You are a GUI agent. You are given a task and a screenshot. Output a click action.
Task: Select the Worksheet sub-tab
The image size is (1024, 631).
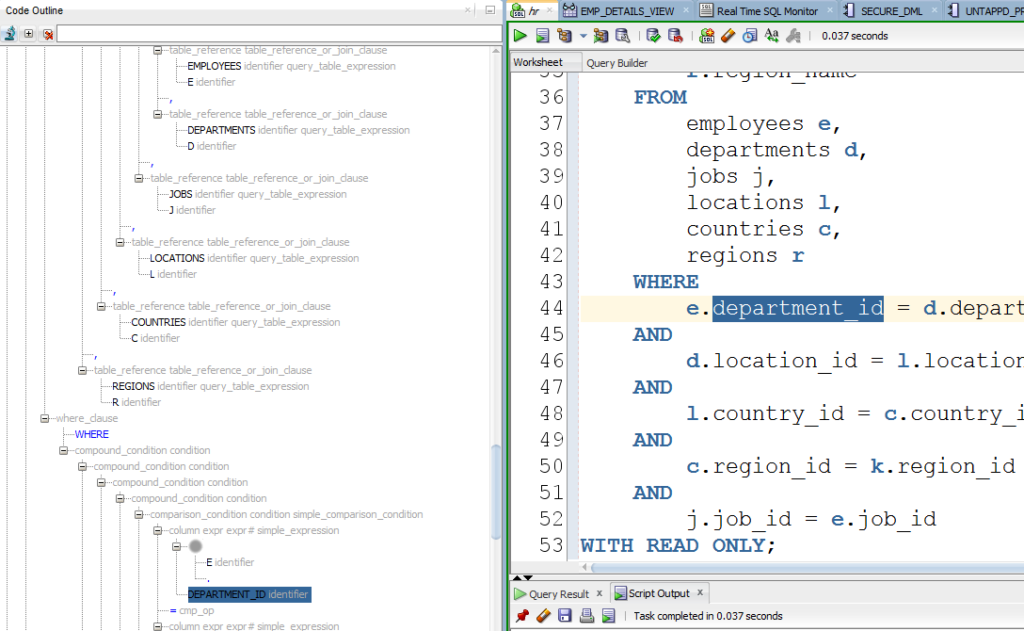click(x=538, y=63)
